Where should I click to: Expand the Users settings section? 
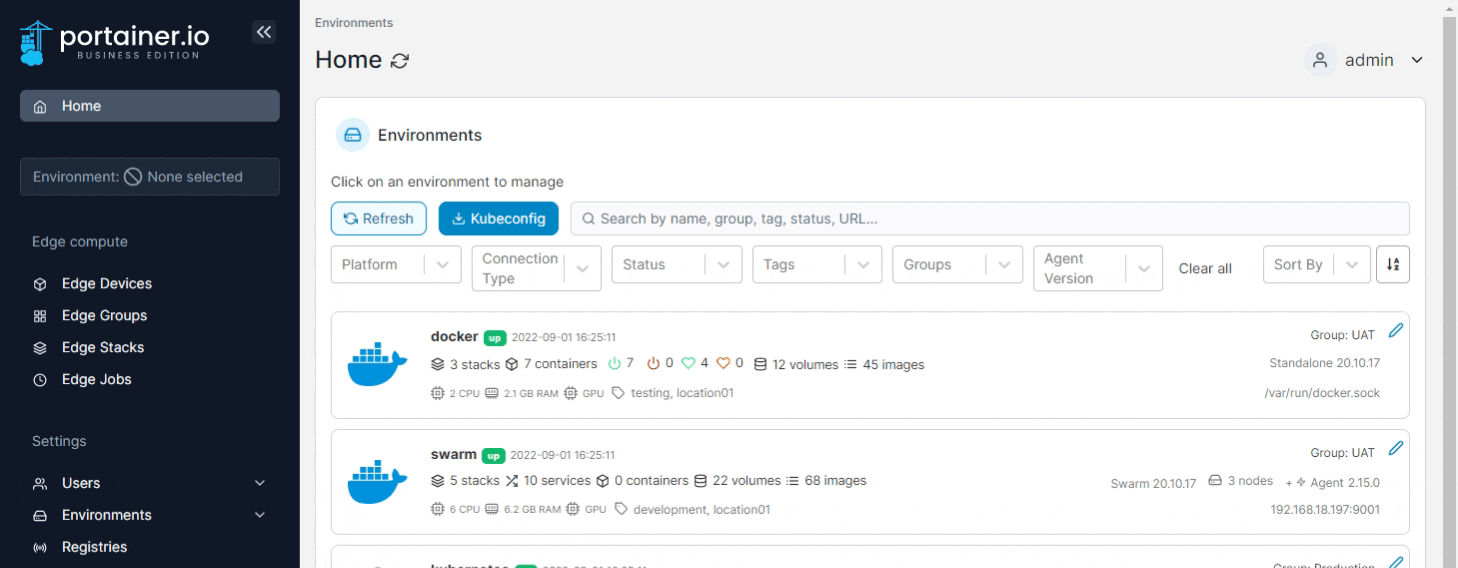(x=150, y=483)
